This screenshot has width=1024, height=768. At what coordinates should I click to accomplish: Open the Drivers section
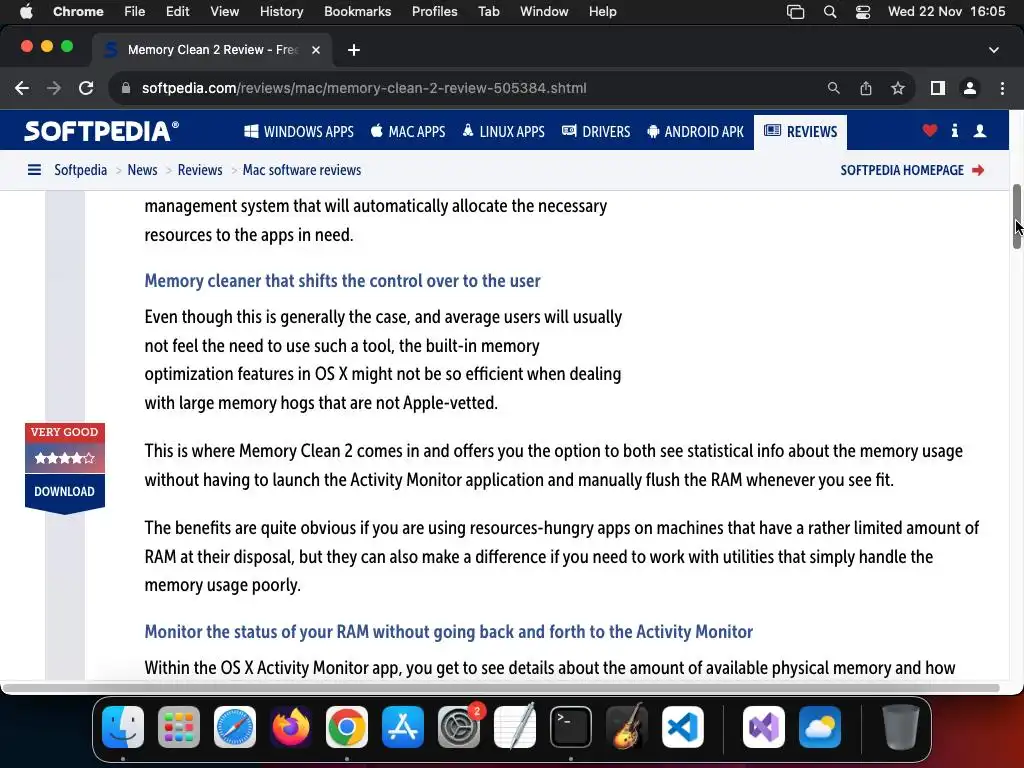[x=596, y=132]
